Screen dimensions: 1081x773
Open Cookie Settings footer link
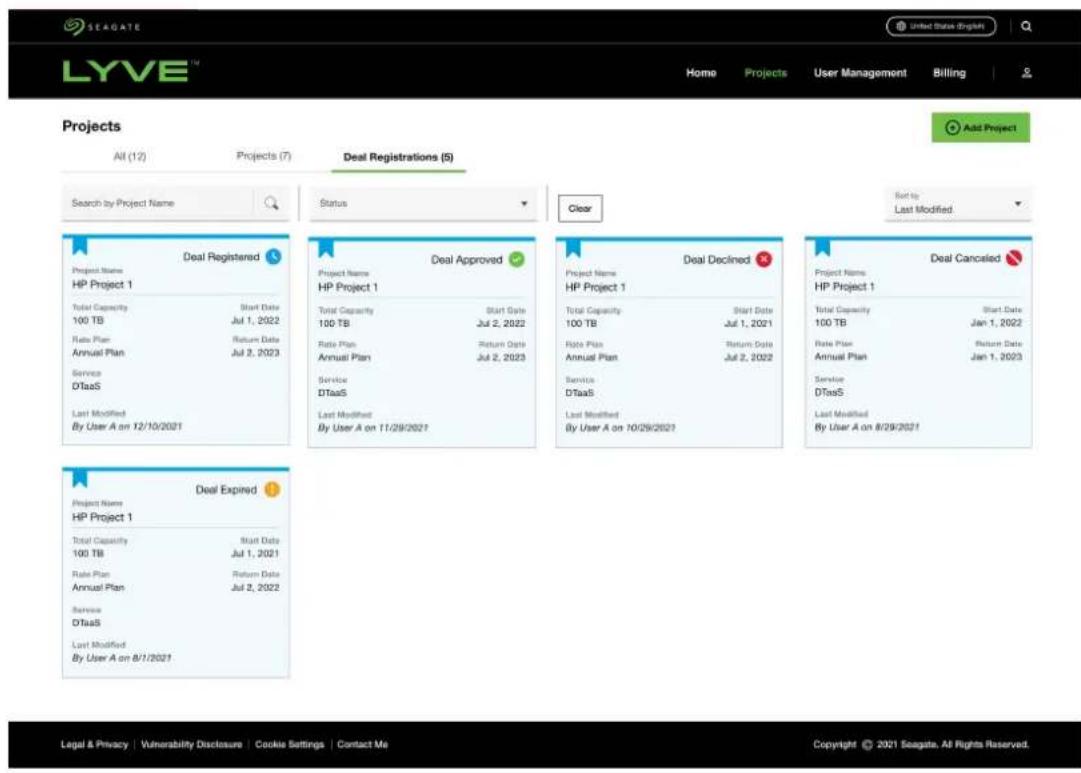290,745
